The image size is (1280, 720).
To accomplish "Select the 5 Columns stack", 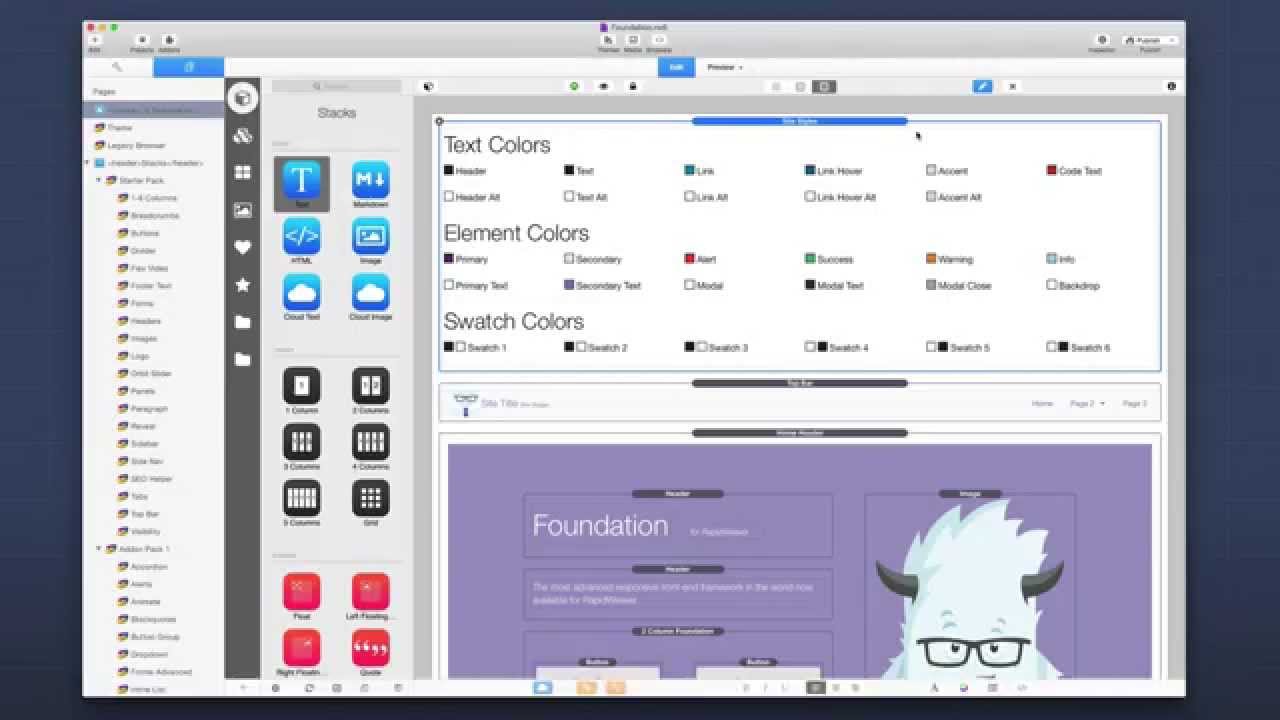I will click(301, 503).
